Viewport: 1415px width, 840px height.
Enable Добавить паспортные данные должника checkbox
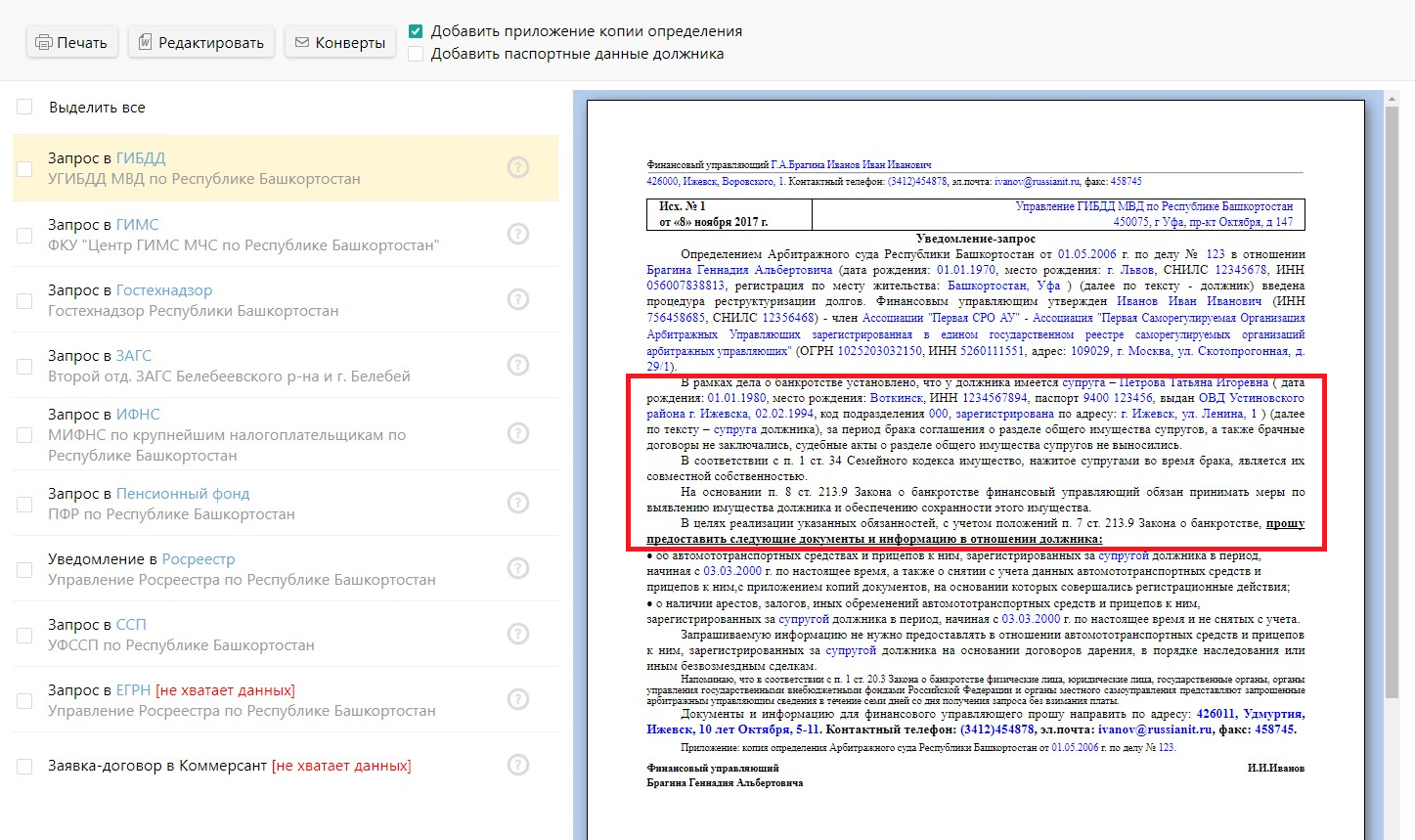coord(416,54)
